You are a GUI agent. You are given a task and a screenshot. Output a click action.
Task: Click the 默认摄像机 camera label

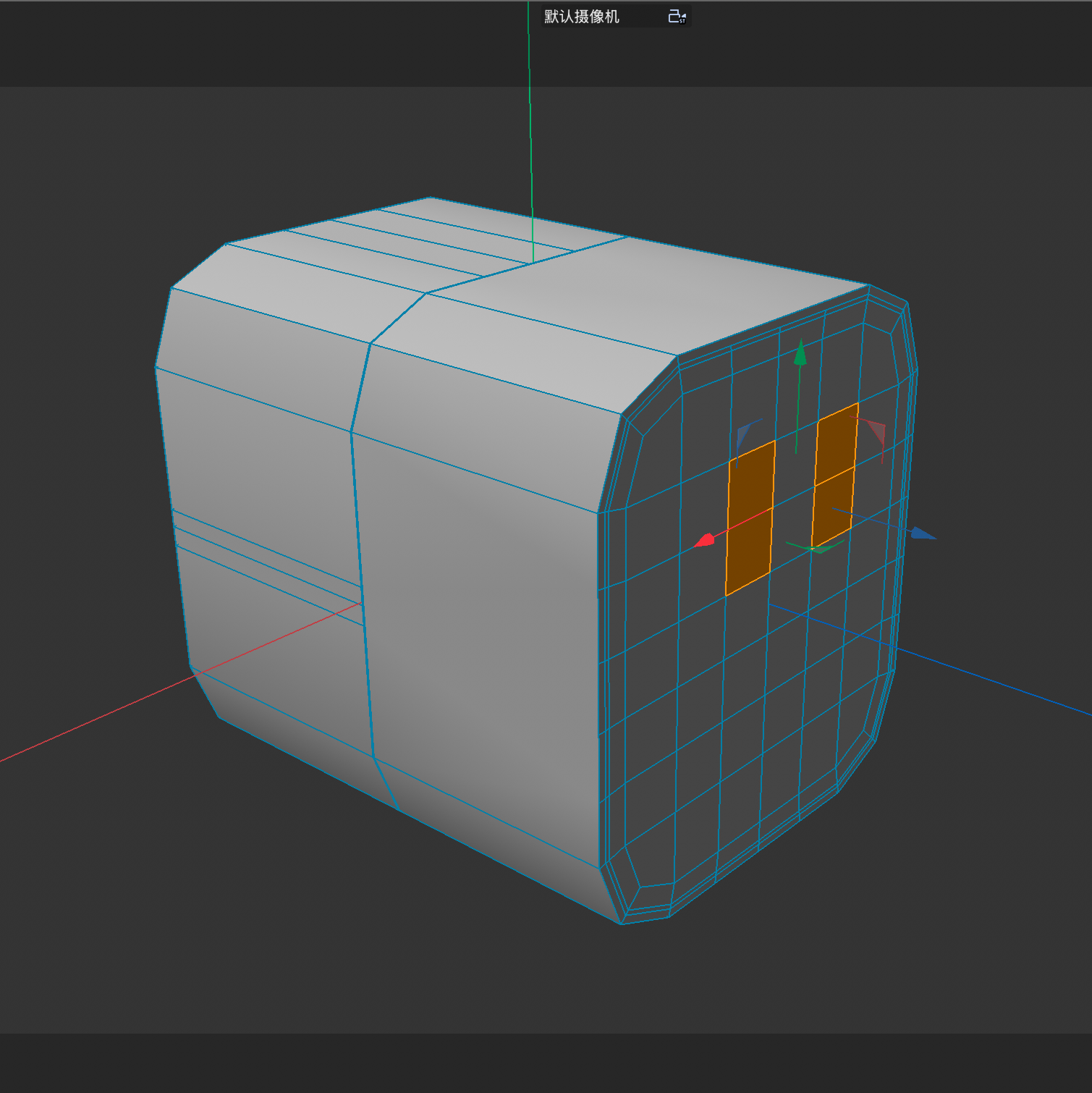pyautogui.click(x=581, y=17)
